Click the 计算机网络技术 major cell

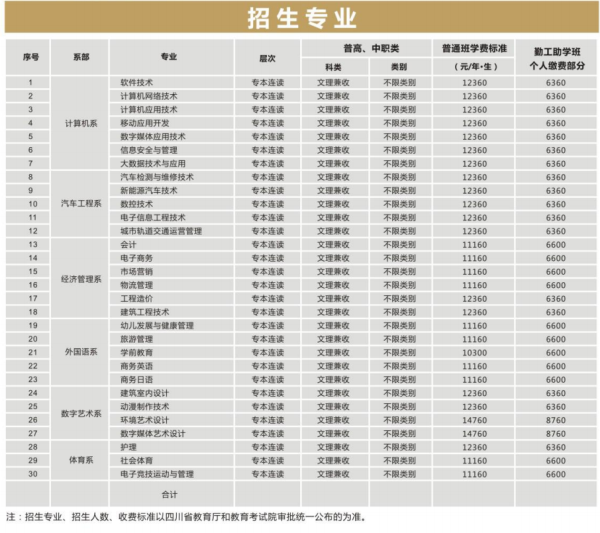[x=171, y=96]
